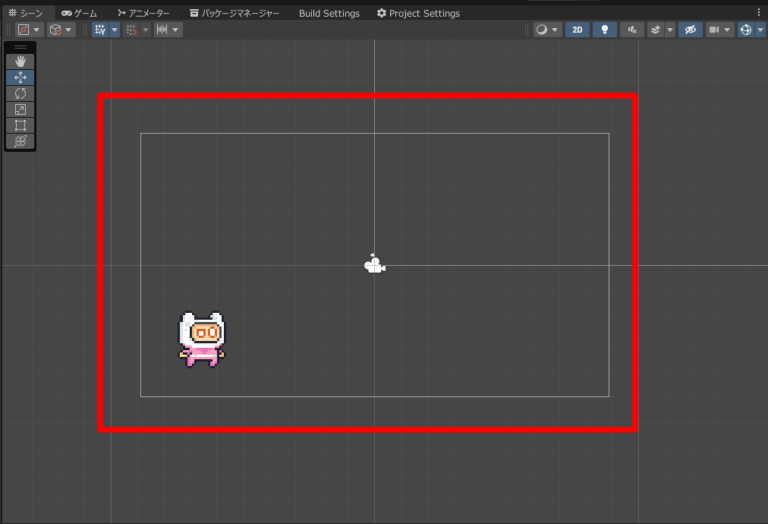Toggle scene grid visibility
768x524 pixels.
[x=100, y=30]
